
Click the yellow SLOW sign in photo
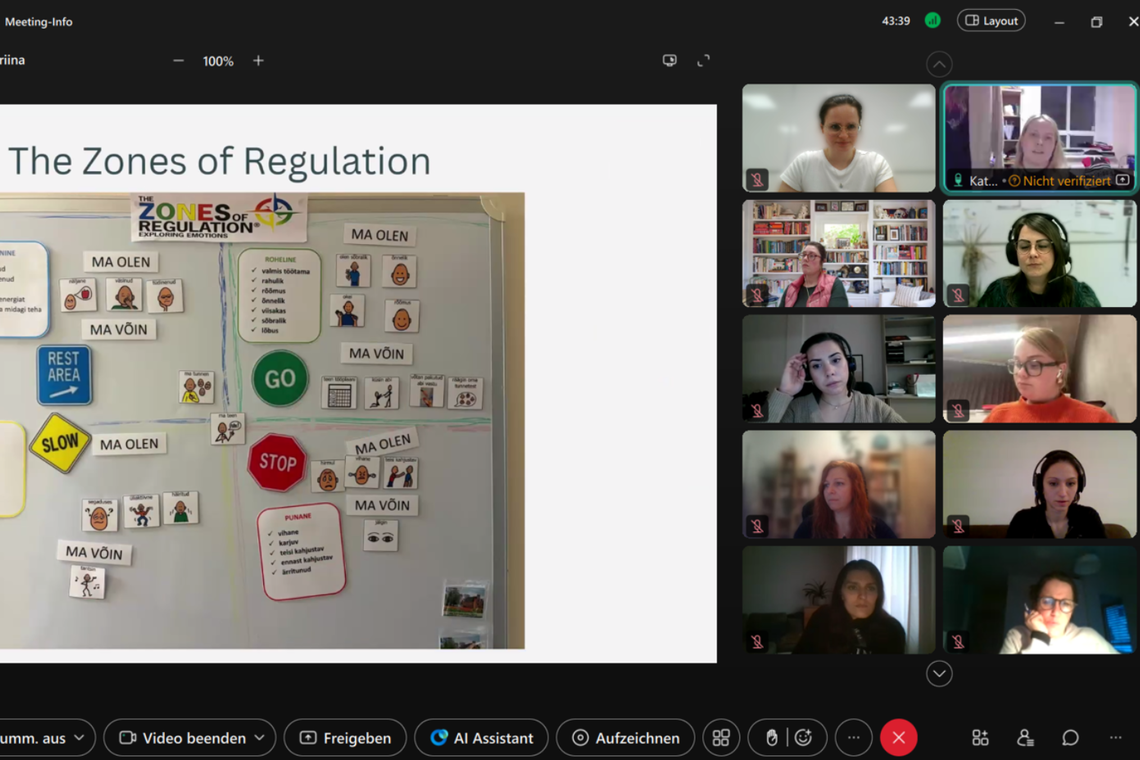[60, 443]
